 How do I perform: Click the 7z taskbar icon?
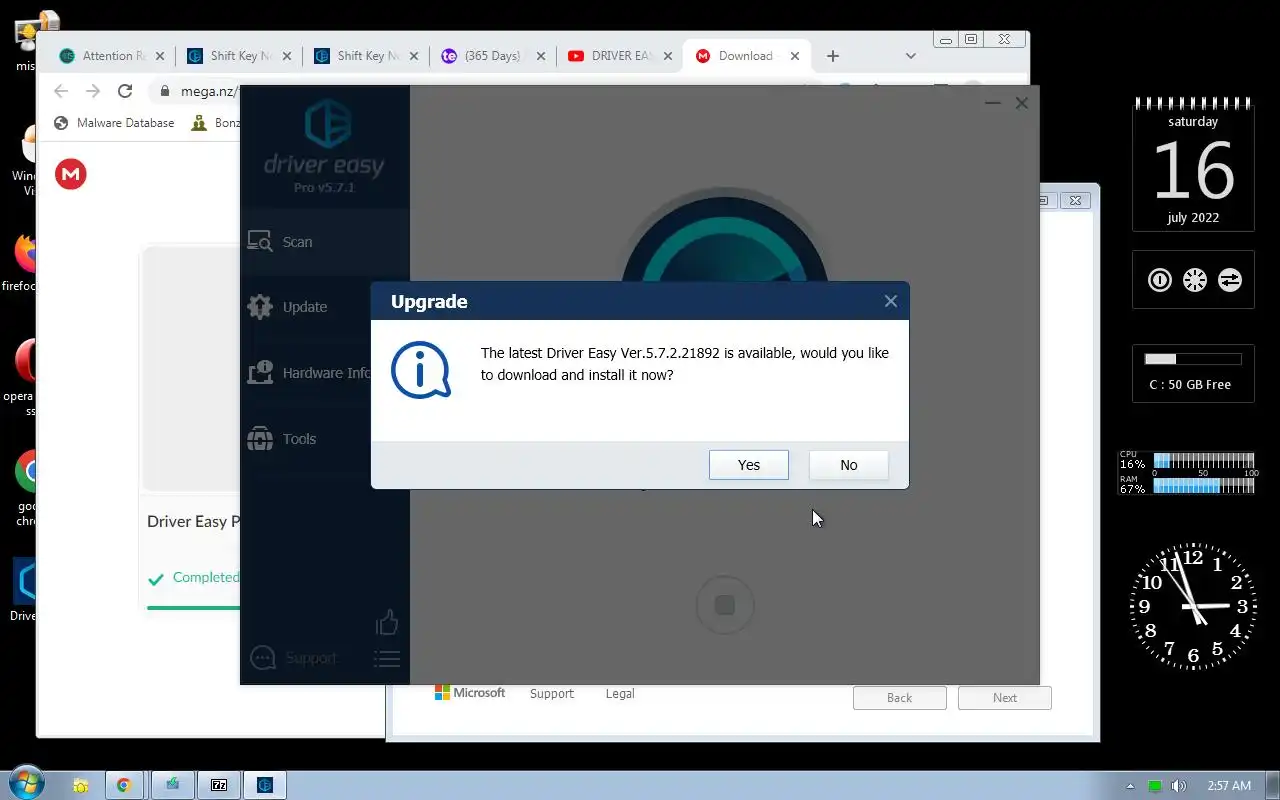coord(219,785)
